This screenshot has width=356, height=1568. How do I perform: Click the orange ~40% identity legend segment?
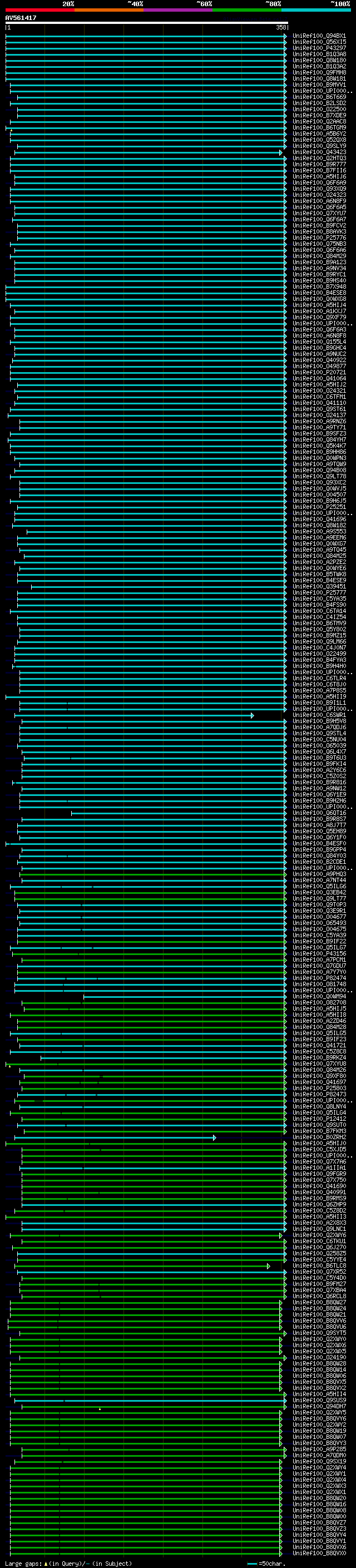109,11
